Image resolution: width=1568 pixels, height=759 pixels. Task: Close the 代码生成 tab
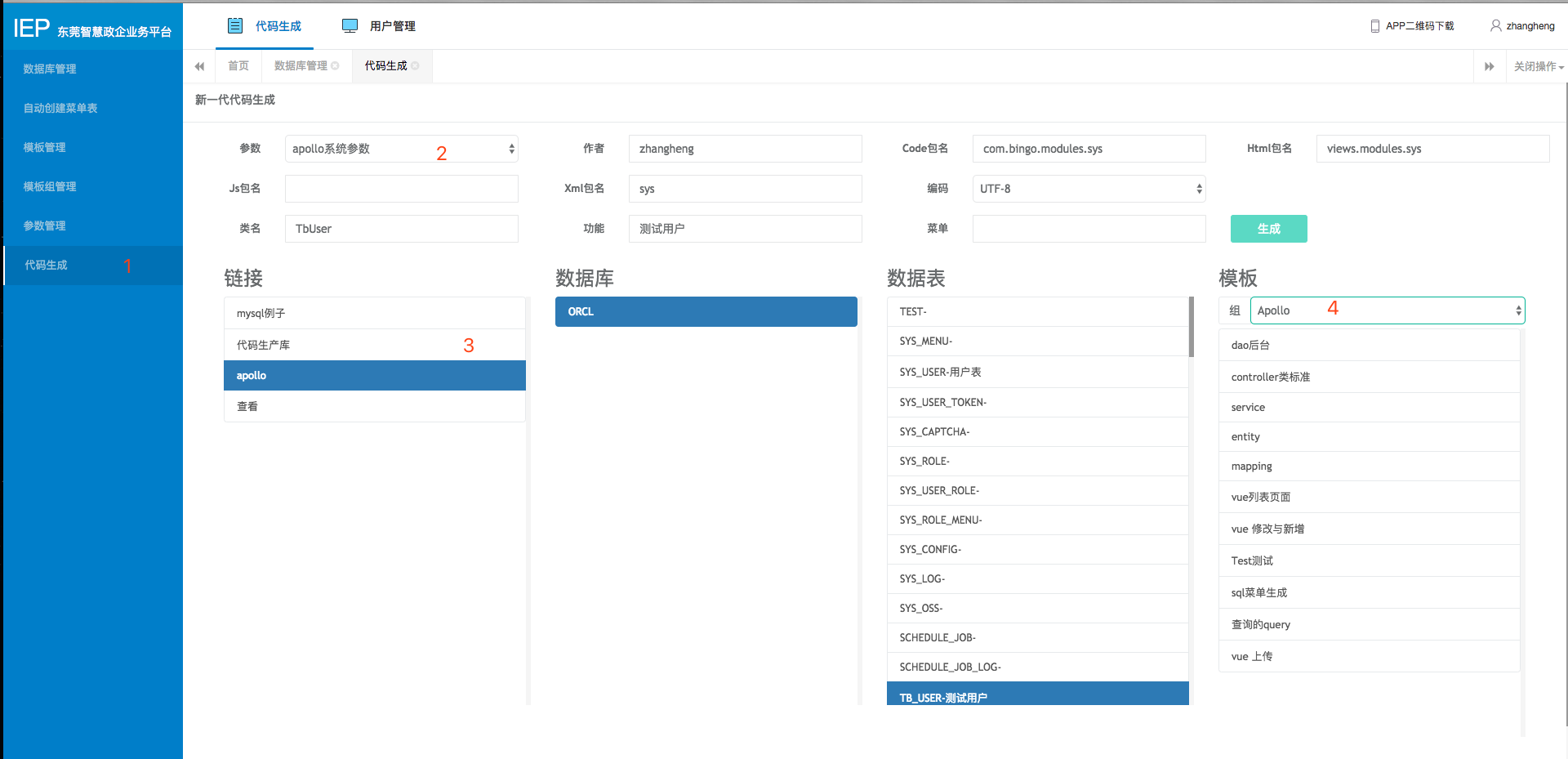pos(415,66)
